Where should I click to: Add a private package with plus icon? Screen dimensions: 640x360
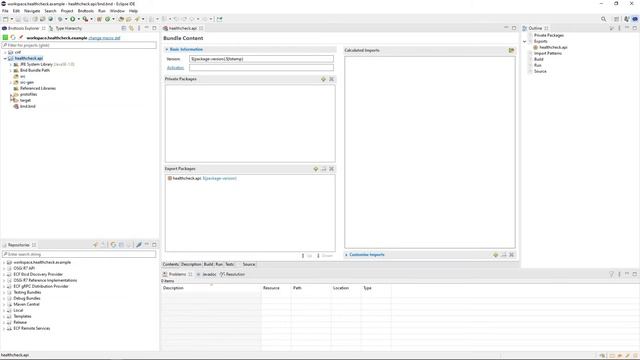323,79
